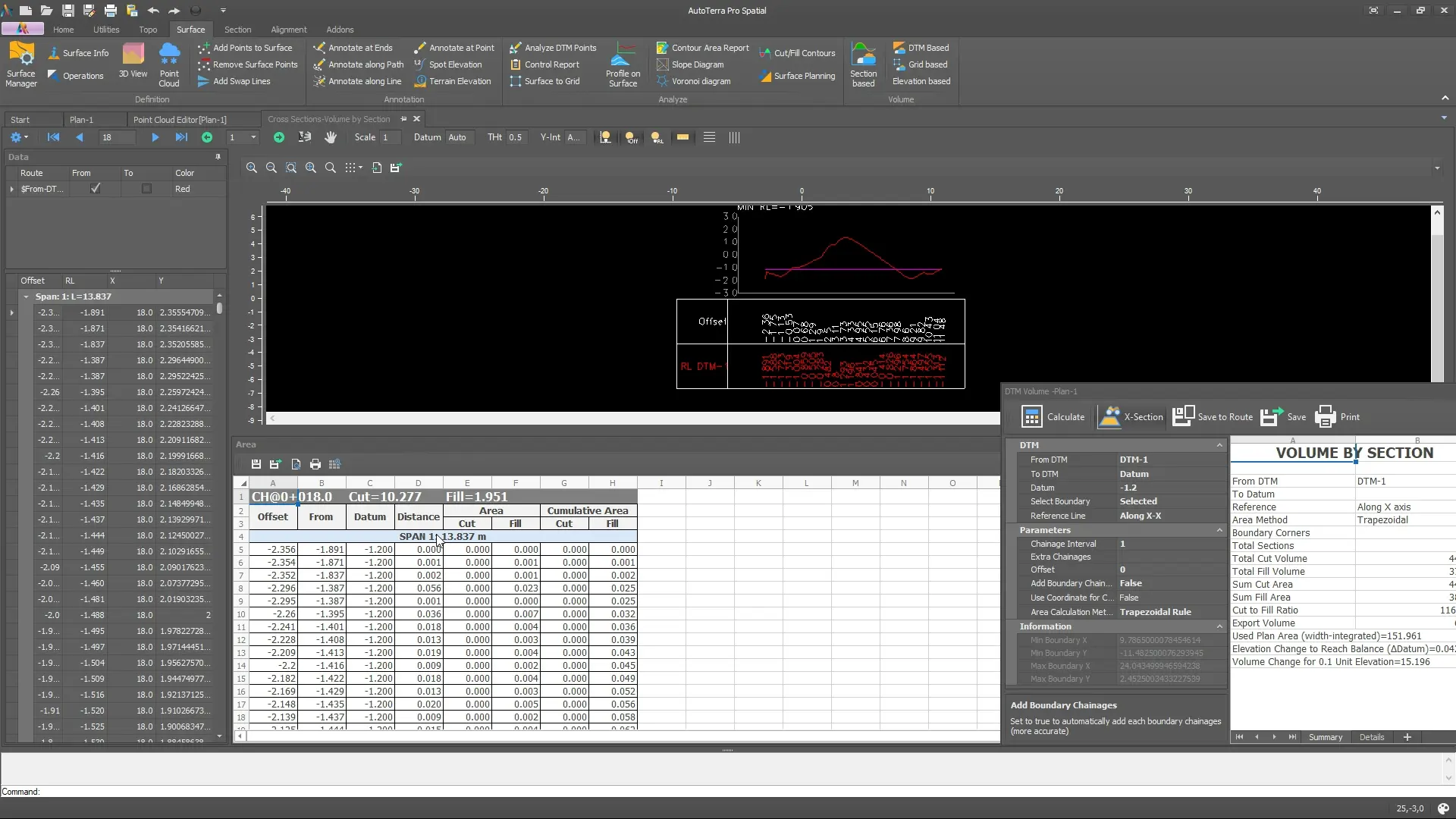
Task: Open Analyze DTM Points
Action: click(x=553, y=48)
